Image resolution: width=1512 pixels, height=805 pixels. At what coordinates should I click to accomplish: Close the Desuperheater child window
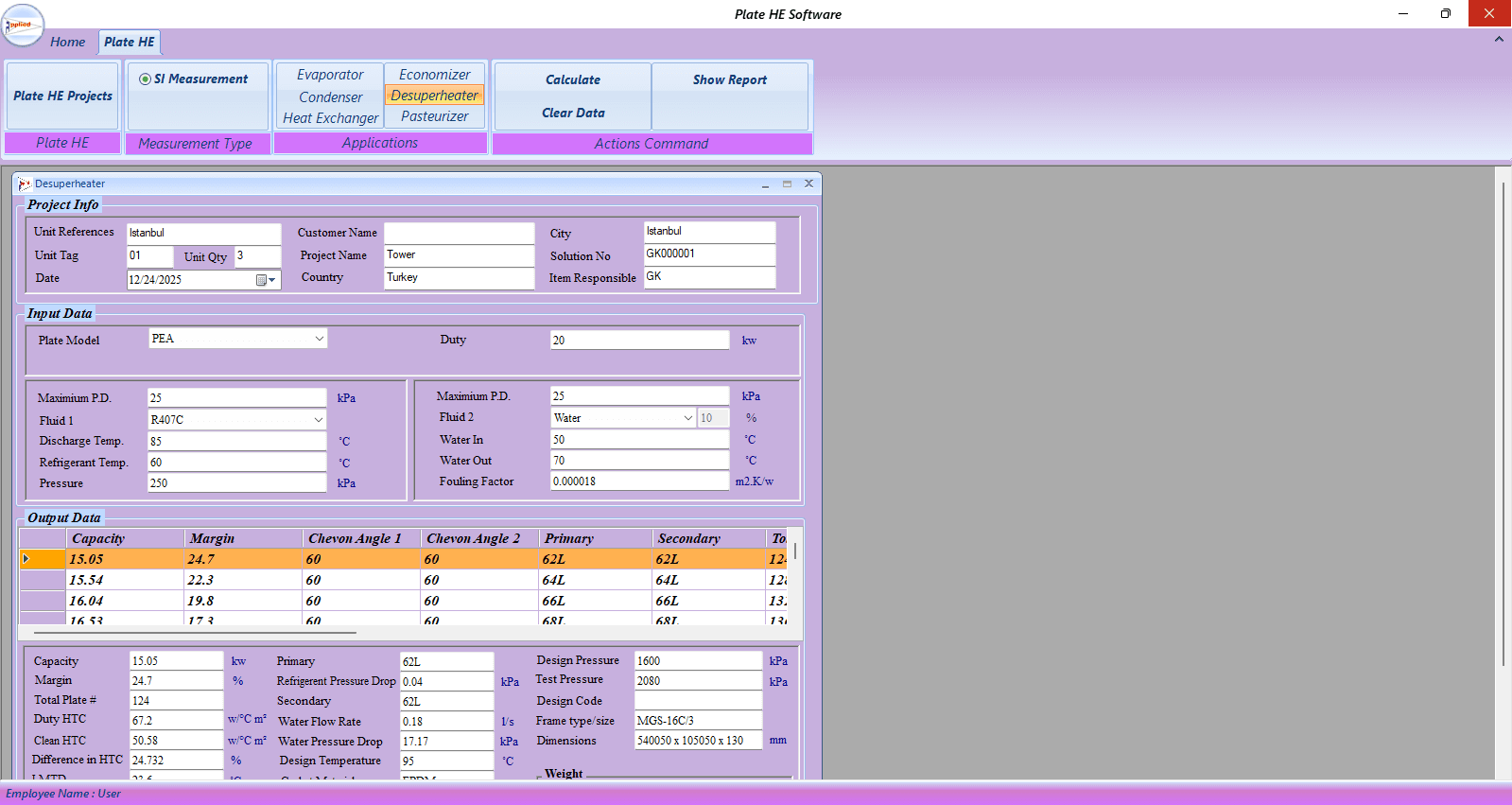click(808, 184)
